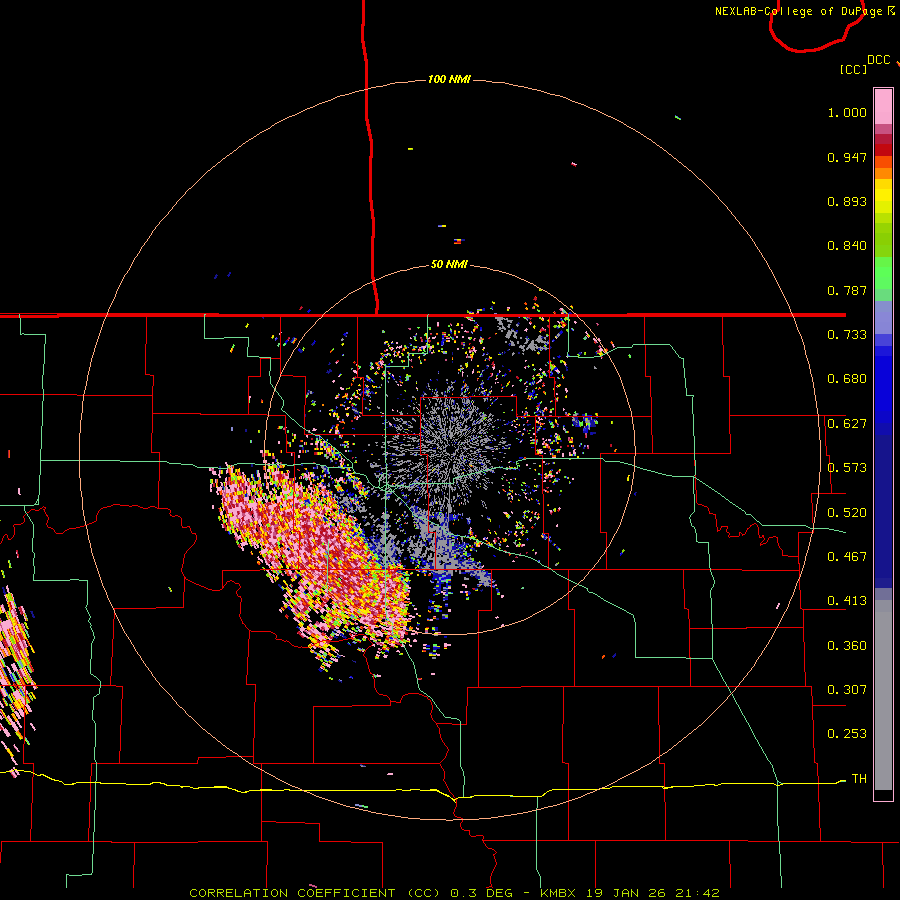Select the 0.840 legend value

pos(847,246)
